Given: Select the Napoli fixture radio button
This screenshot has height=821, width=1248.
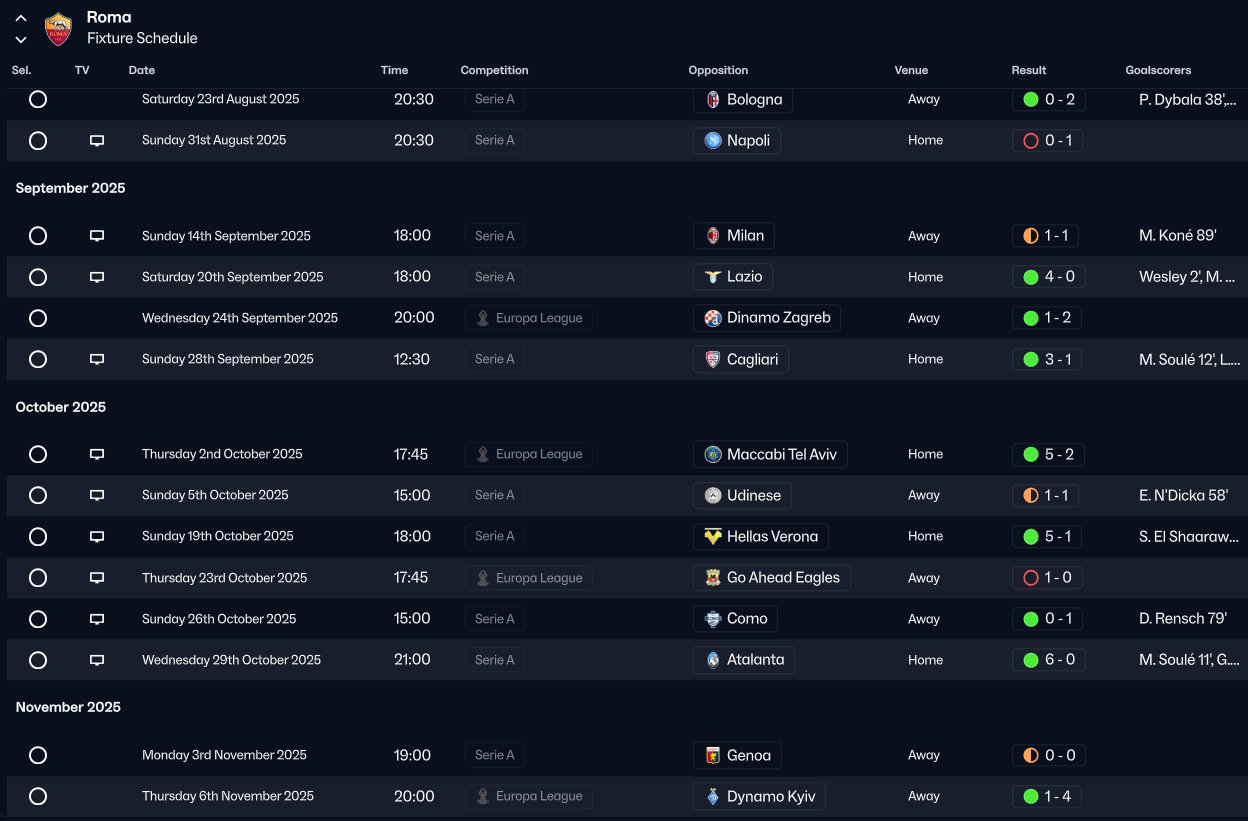Looking at the screenshot, I should (x=38, y=141).
